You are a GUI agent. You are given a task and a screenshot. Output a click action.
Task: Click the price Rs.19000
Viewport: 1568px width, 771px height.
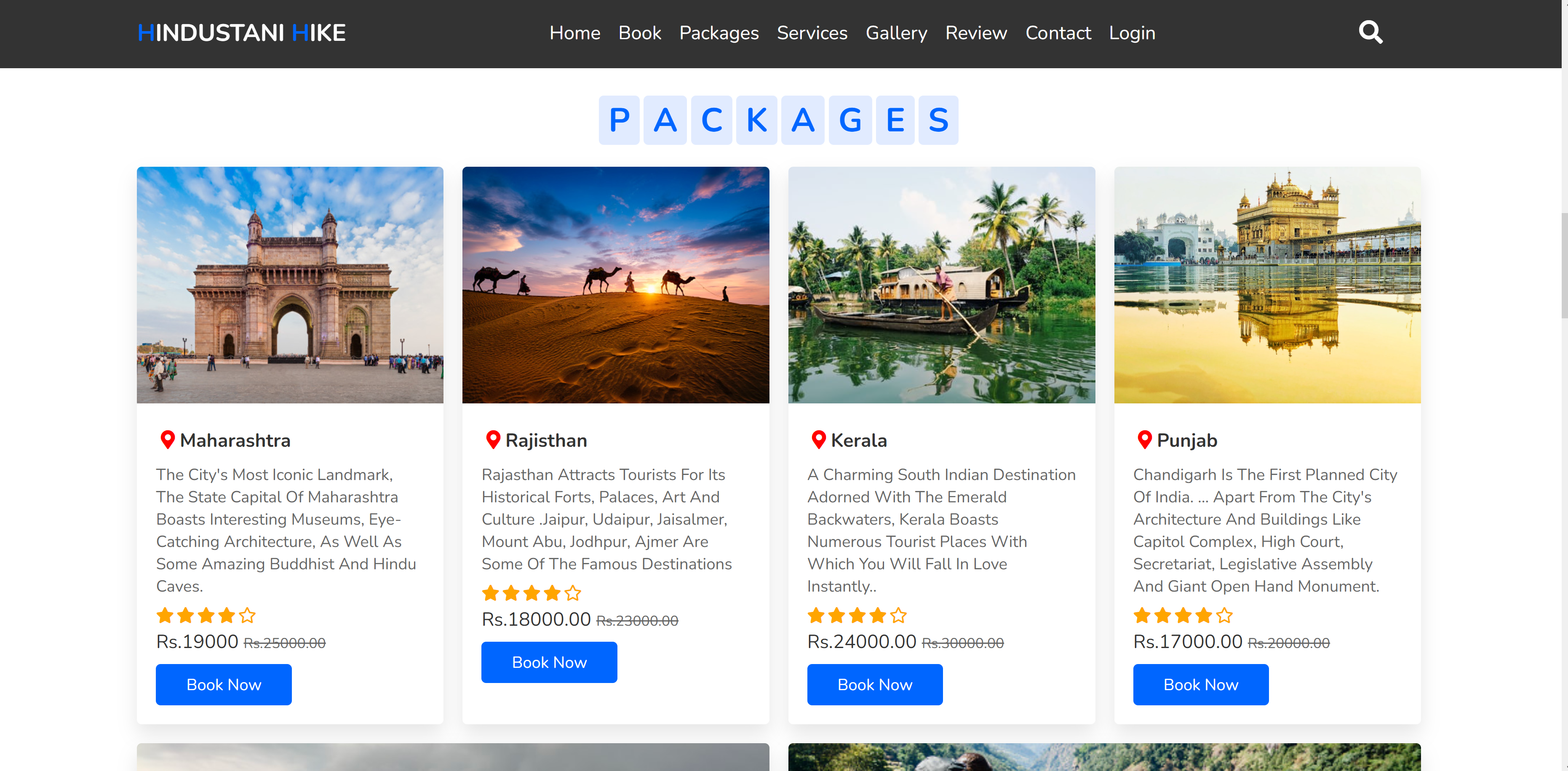click(197, 641)
